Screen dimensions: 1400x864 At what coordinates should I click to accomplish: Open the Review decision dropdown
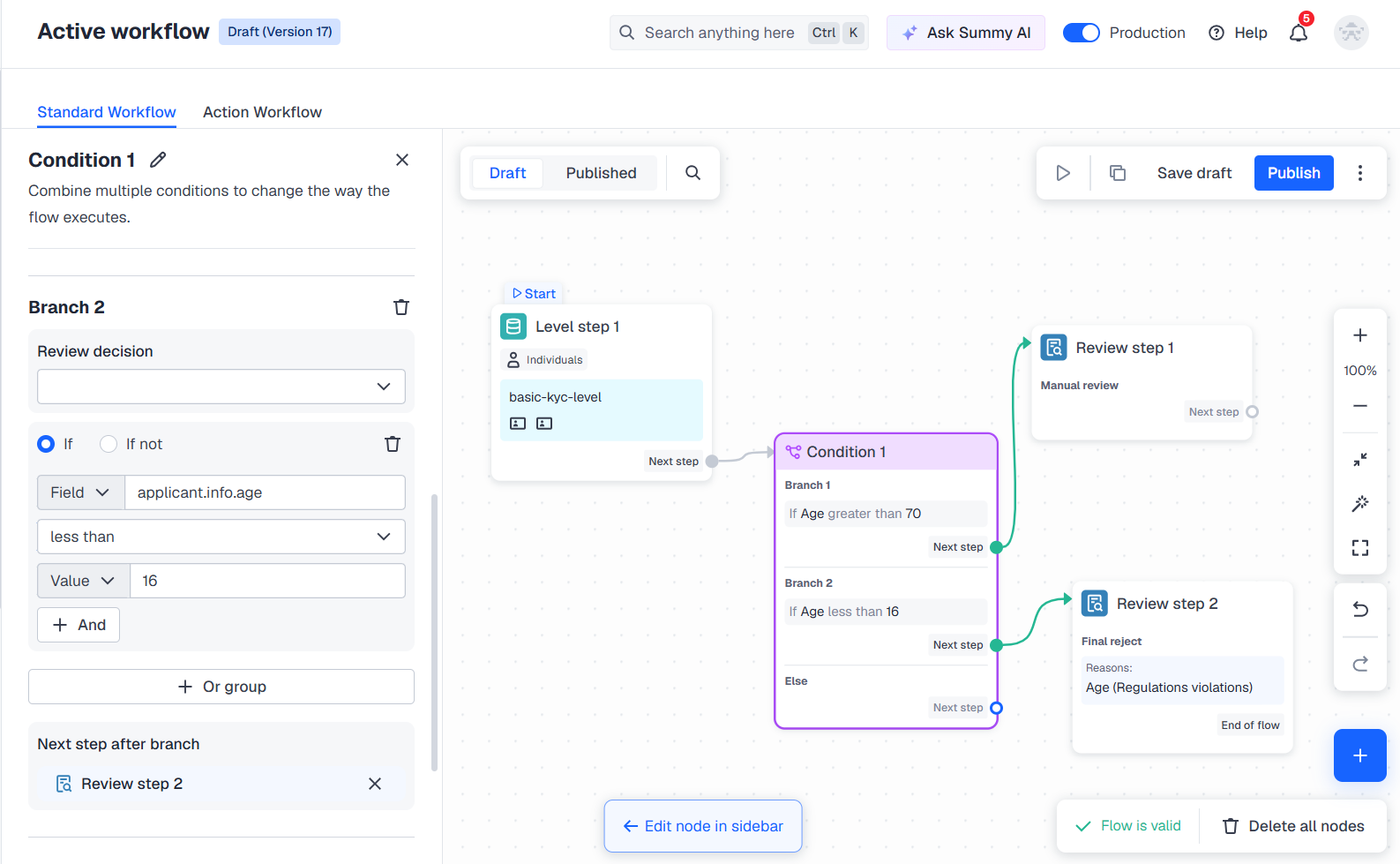click(221, 387)
